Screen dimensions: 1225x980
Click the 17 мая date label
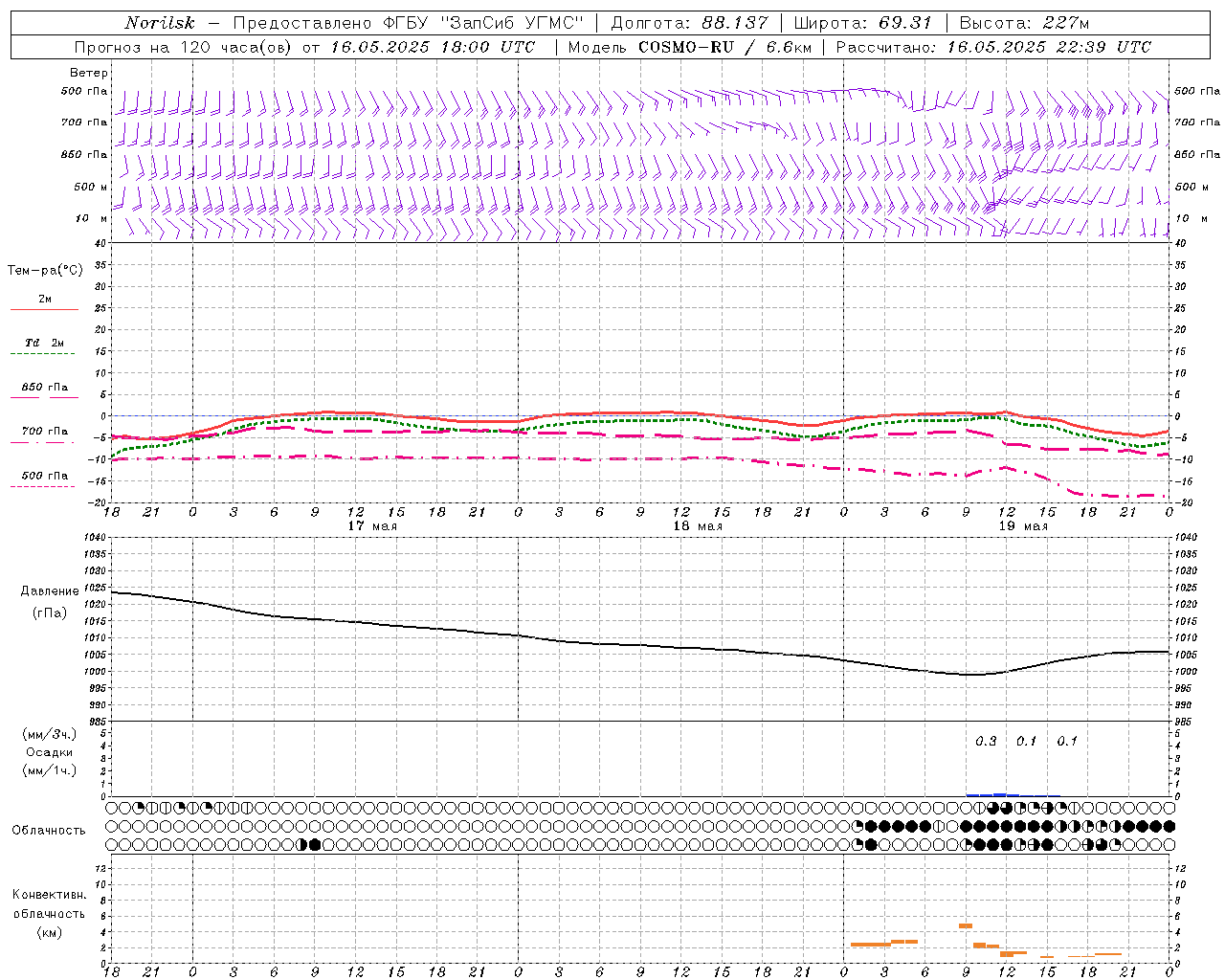[x=372, y=526]
